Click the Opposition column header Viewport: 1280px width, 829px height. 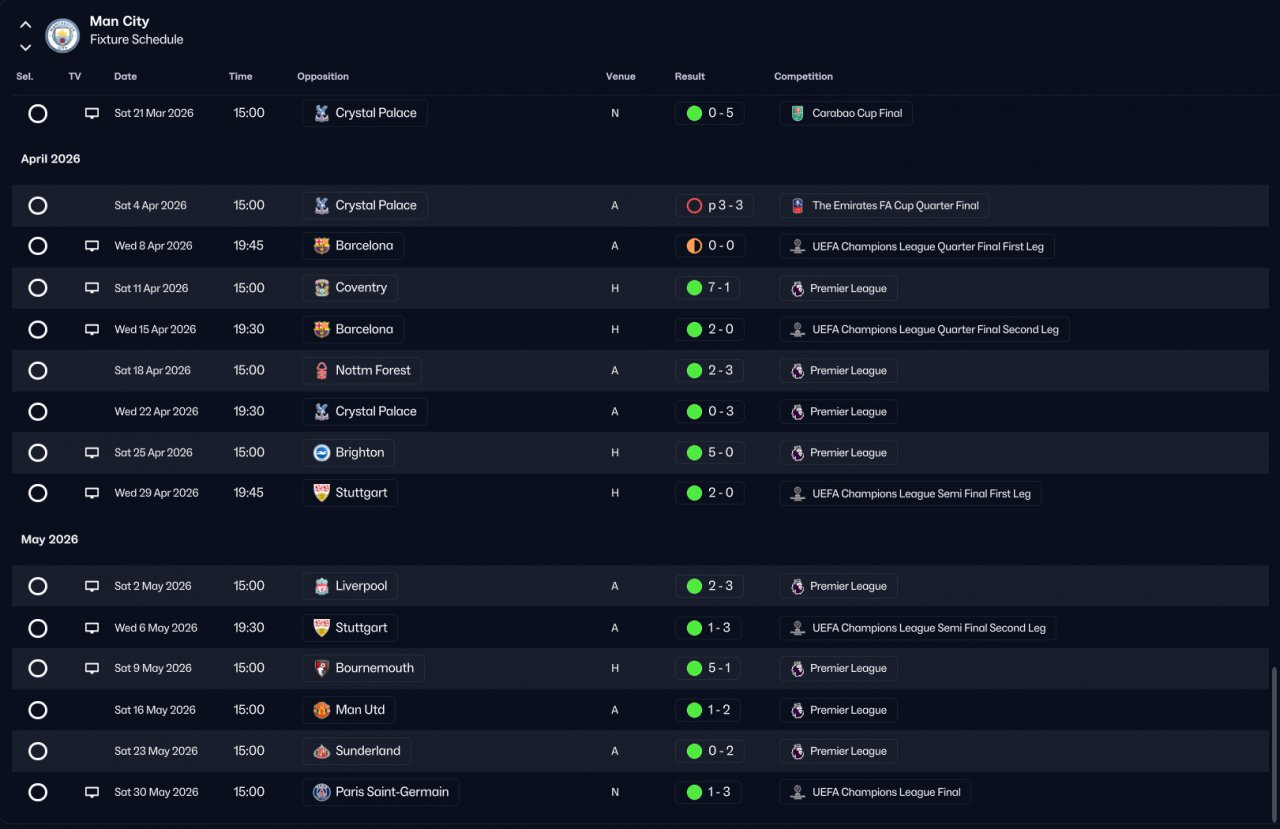pos(323,76)
